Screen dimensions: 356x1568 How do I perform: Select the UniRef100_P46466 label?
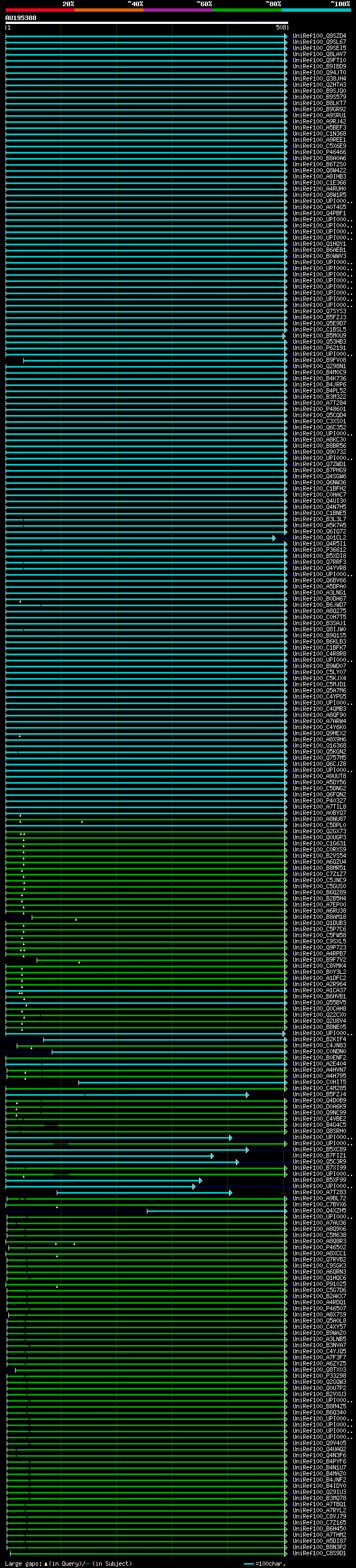click(319, 152)
